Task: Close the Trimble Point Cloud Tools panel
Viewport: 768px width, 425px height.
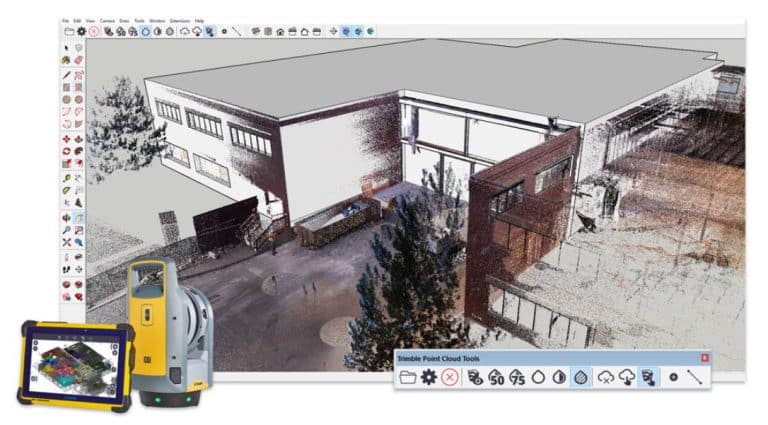Action: [705, 358]
